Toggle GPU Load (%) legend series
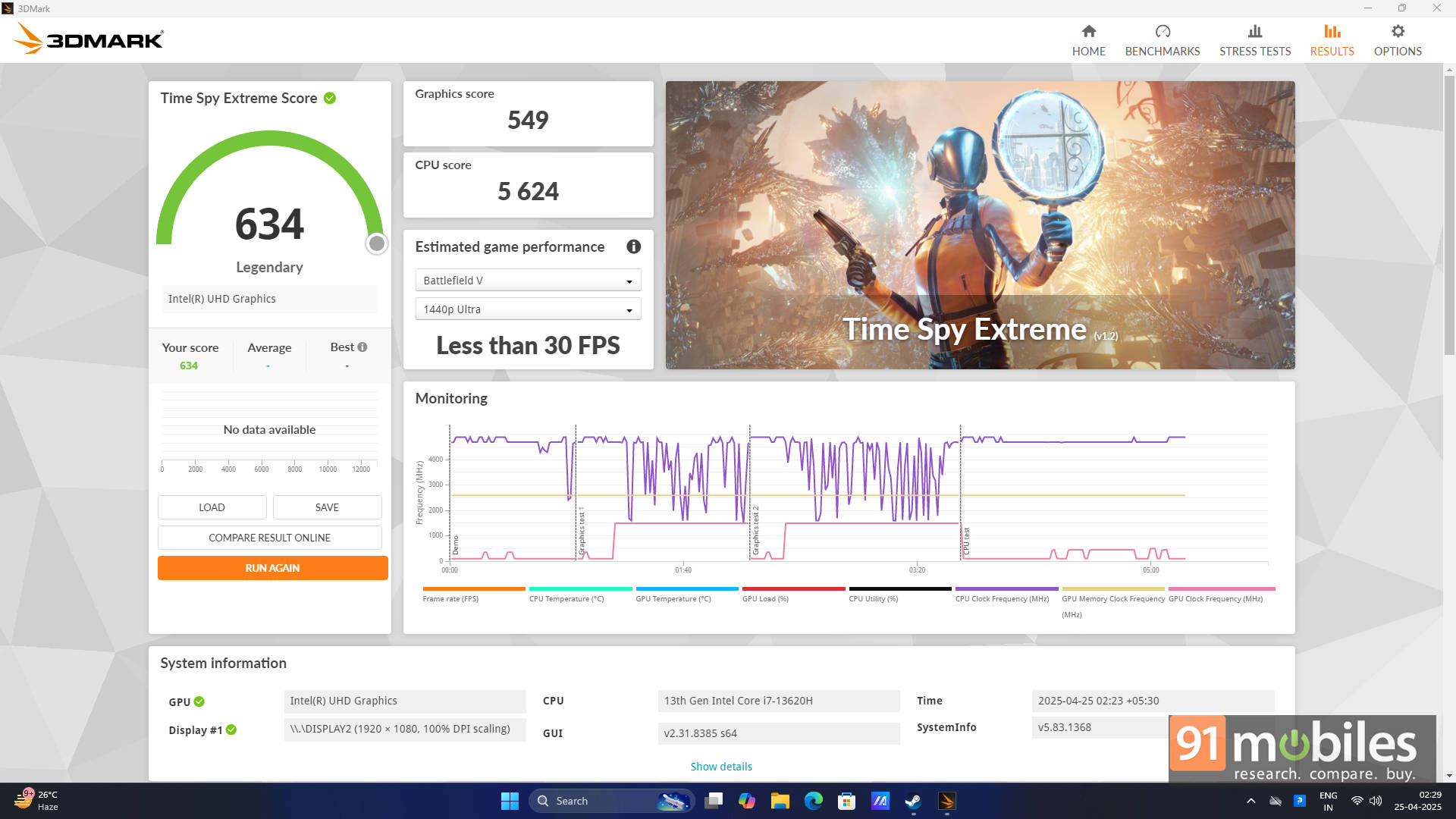The height and width of the screenshot is (819, 1456). [x=793, y=595]
